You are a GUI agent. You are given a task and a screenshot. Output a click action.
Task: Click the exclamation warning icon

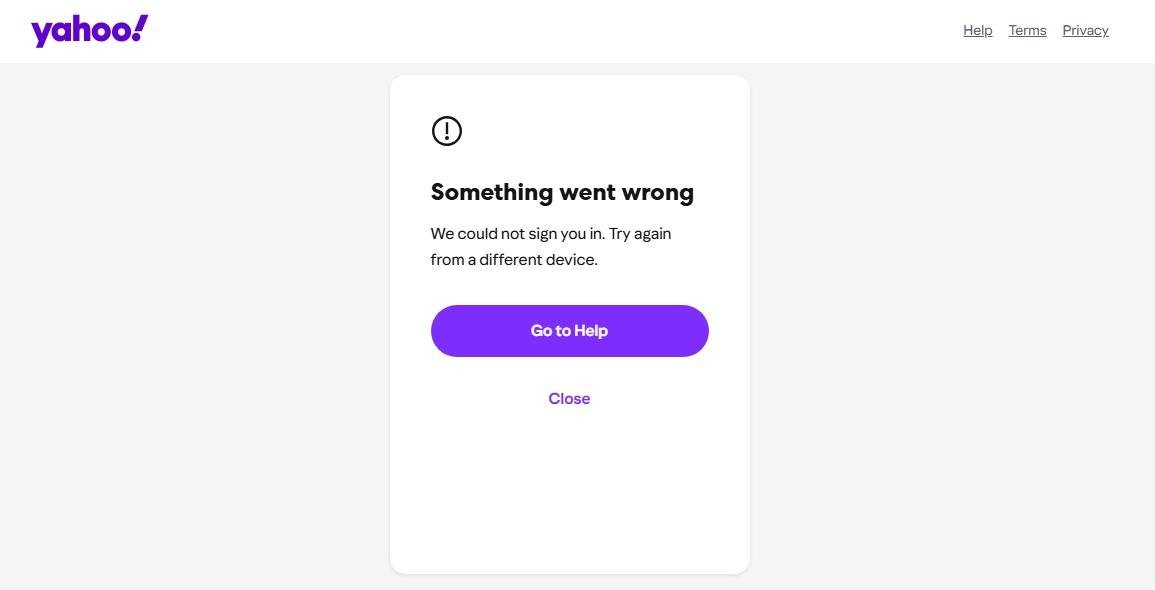pos(447,131)
